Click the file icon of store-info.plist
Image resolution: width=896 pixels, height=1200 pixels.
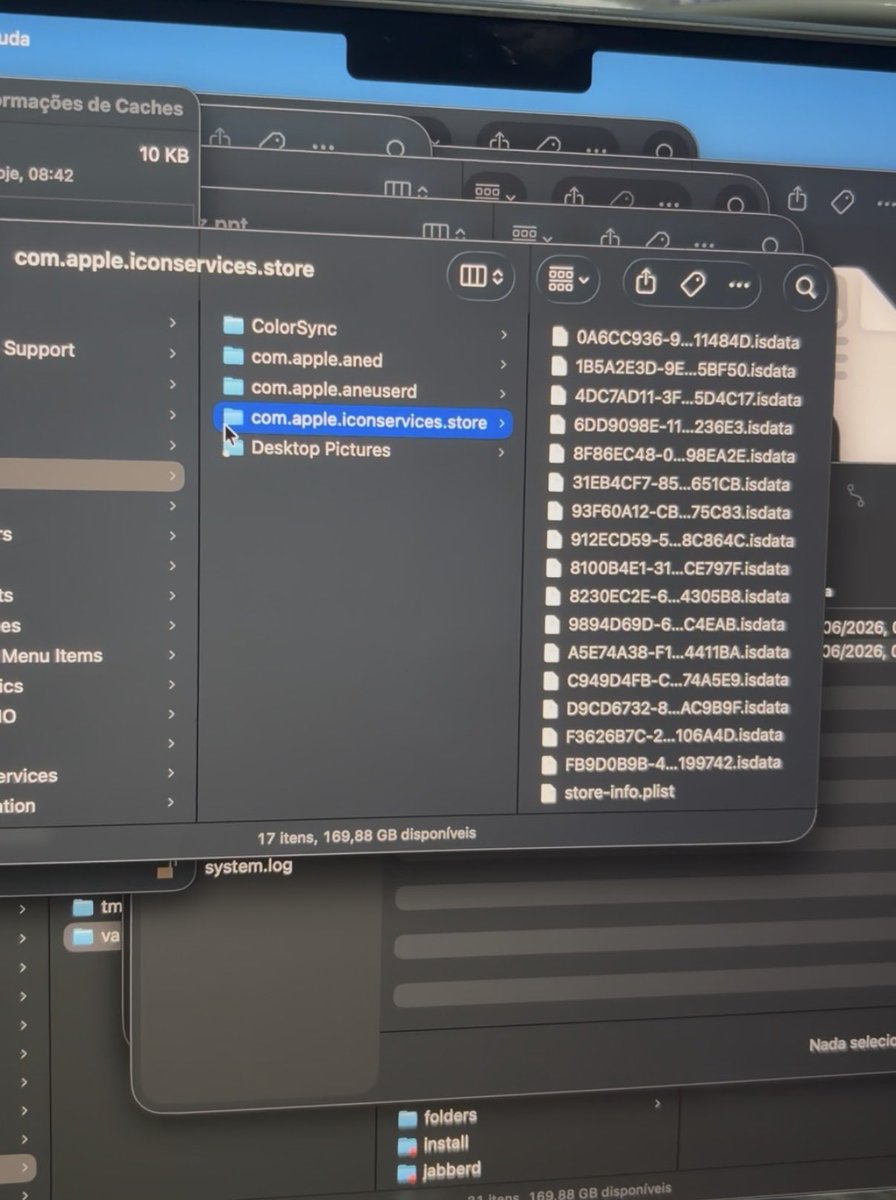[x=547, y=793]
